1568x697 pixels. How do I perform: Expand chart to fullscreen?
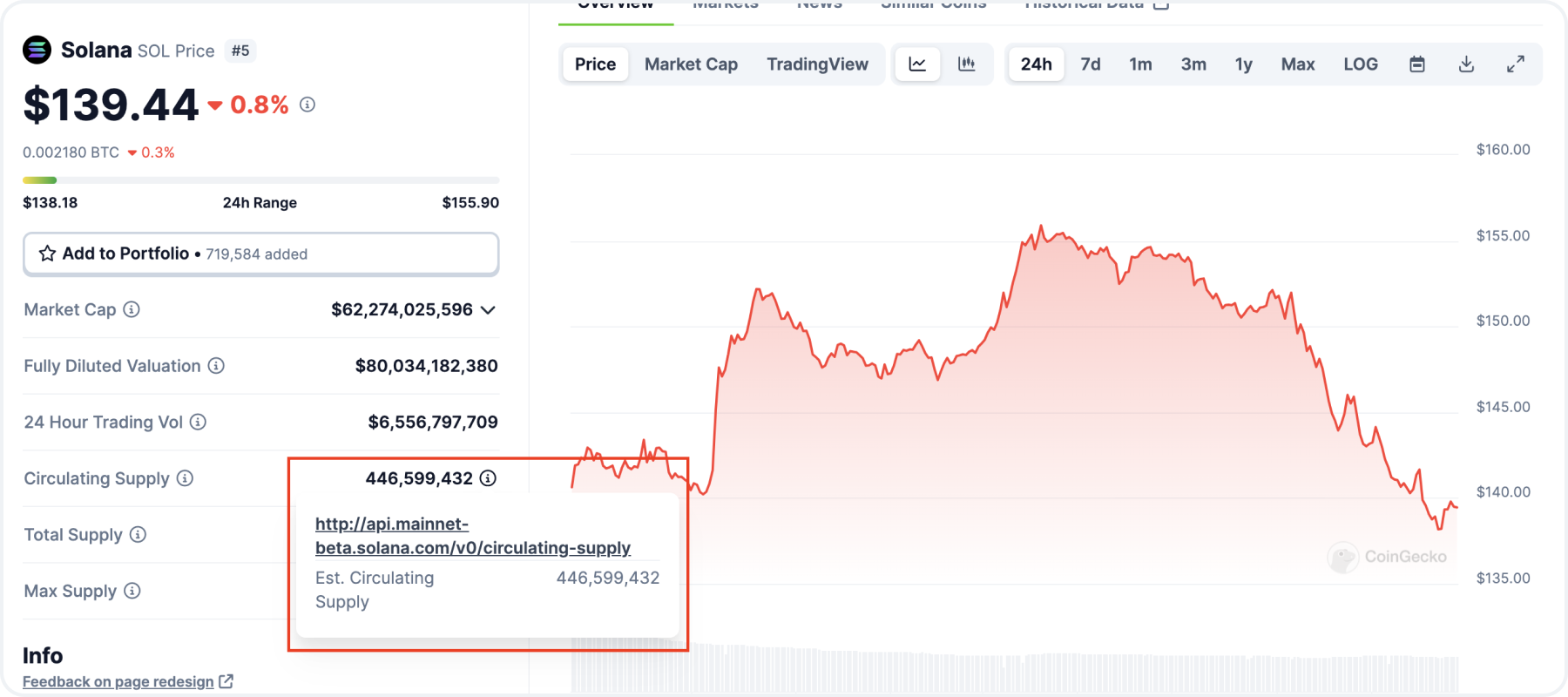point(1516,64)
